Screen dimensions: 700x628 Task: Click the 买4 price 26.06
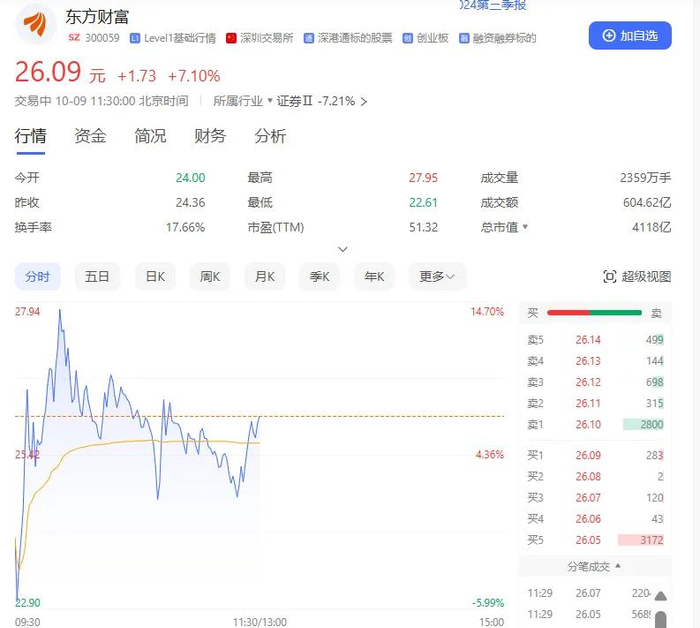coord(588,519)
